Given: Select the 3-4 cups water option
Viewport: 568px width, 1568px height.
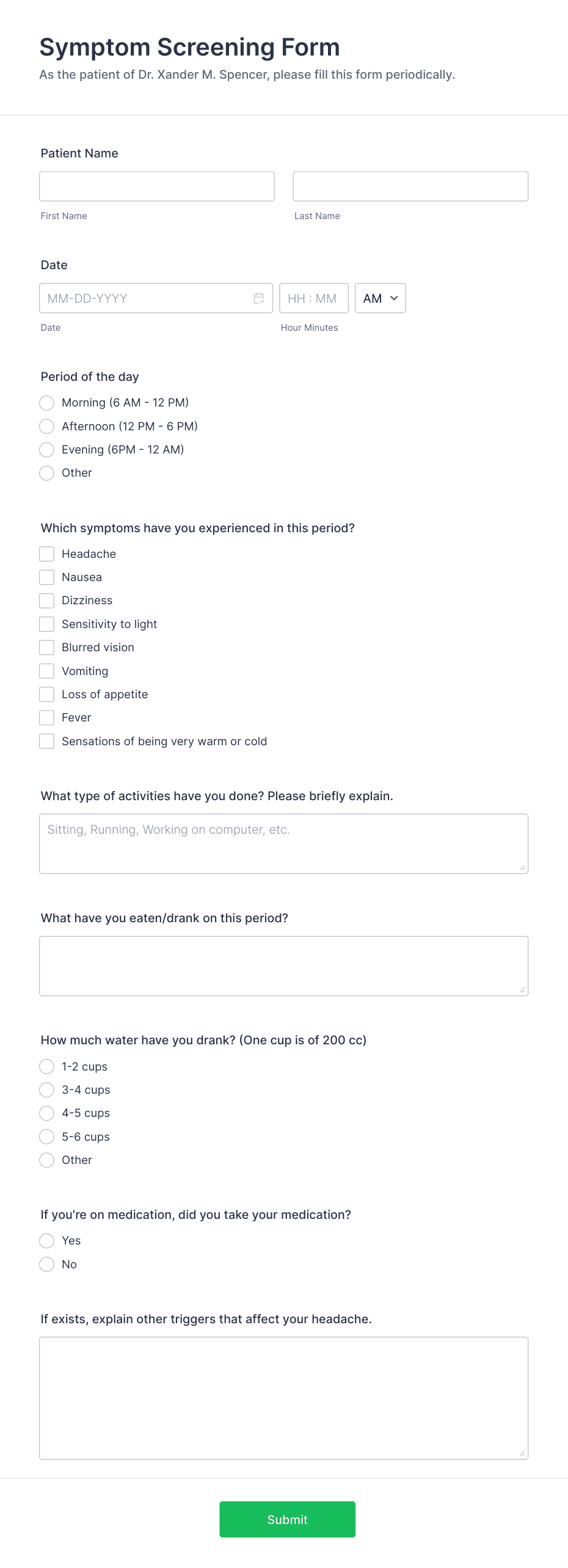Looking at the screenshot, I should coord(46,1089).
